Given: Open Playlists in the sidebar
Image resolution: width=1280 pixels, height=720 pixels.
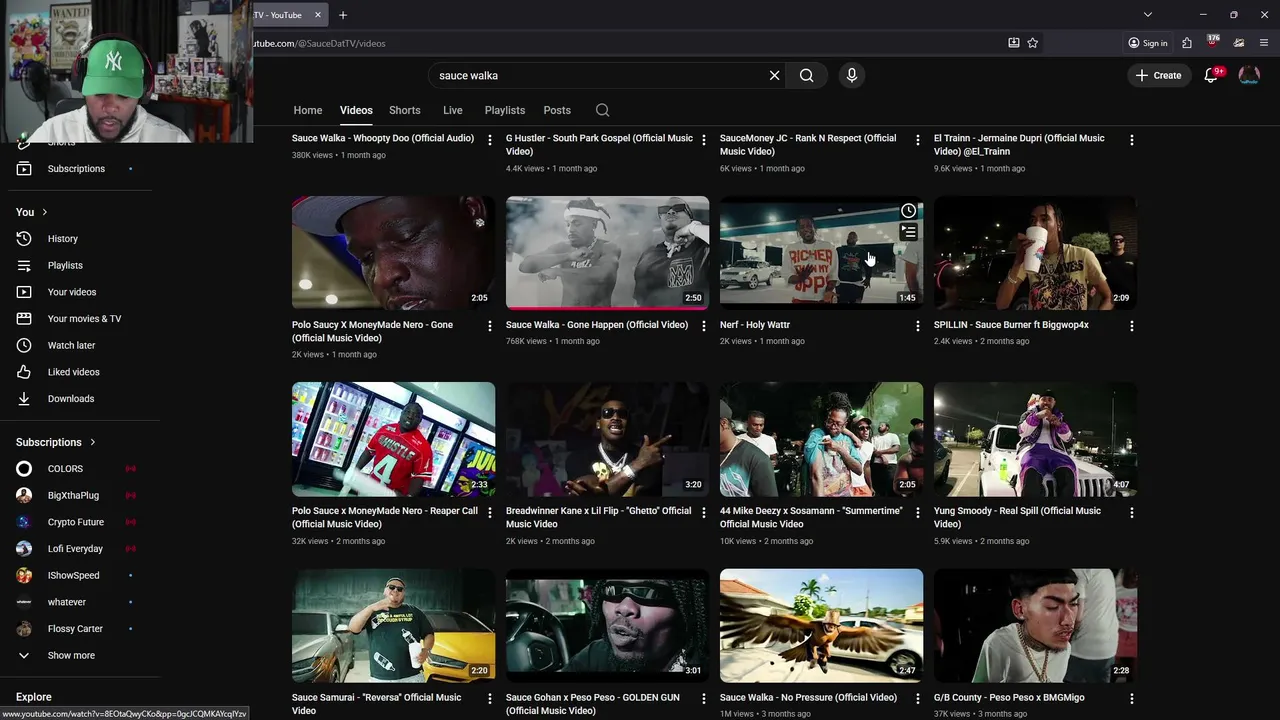Looking at the screenshot, I should pyautogui.click(x=78, y=265).
